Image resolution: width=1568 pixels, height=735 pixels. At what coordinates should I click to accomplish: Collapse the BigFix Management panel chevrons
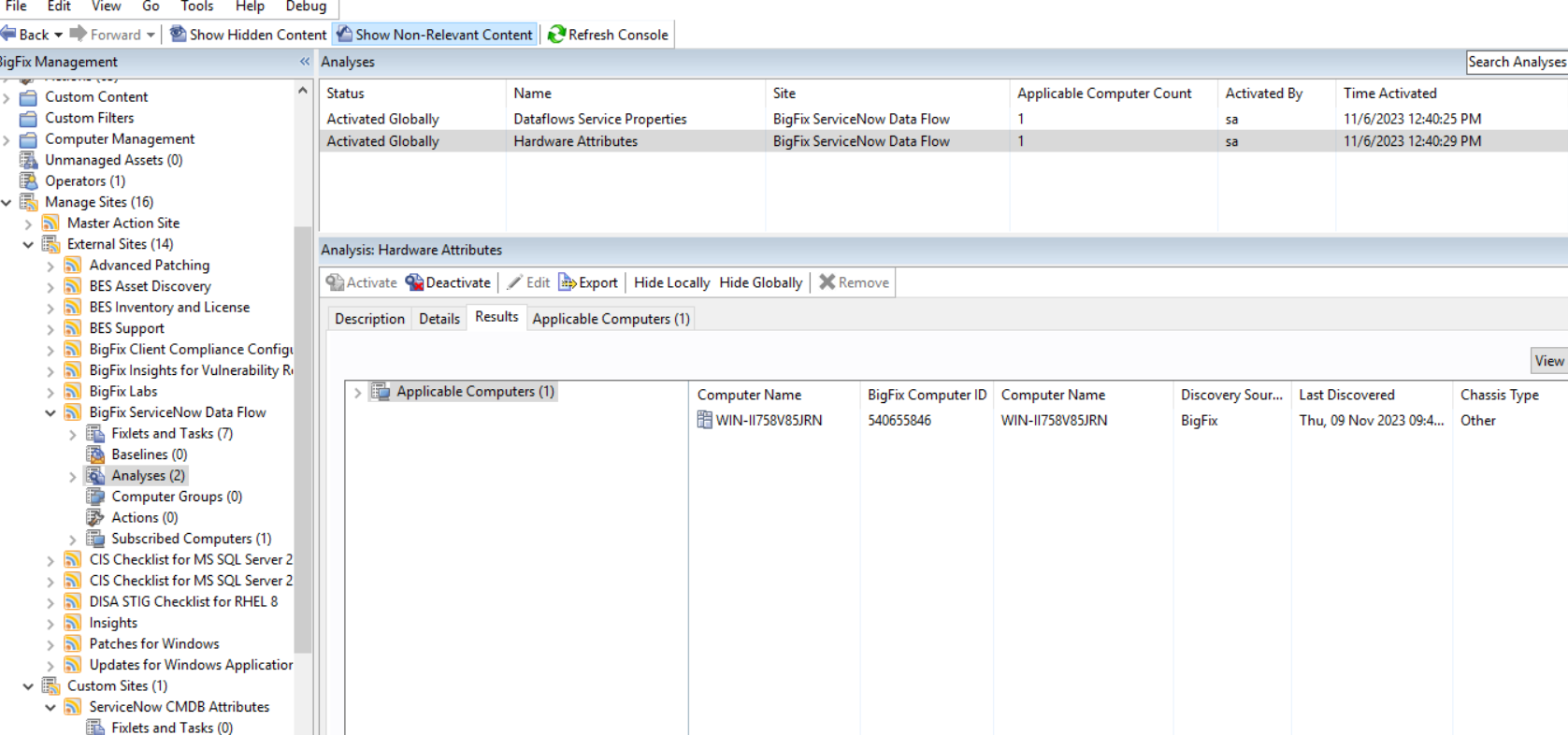coord(305,62)
